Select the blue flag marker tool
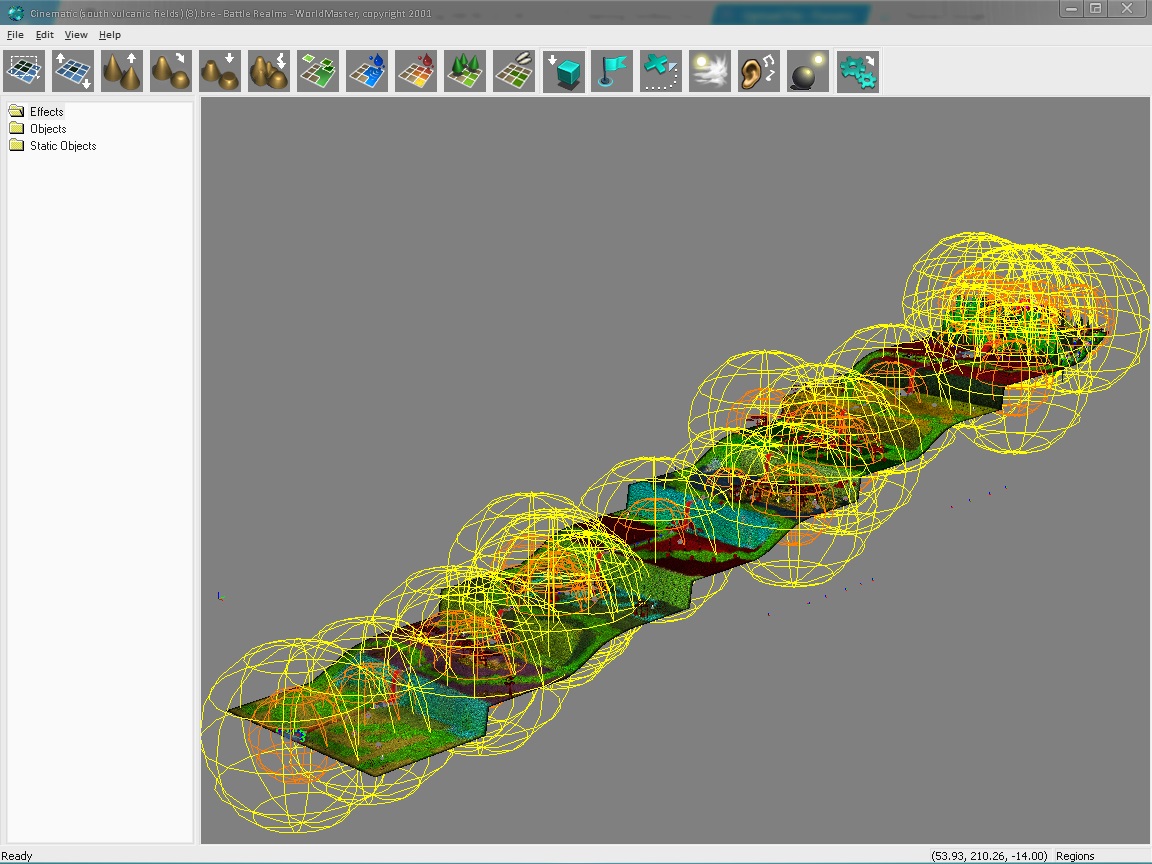Viewport: 1152px width, 864px height. pos(612,72)
